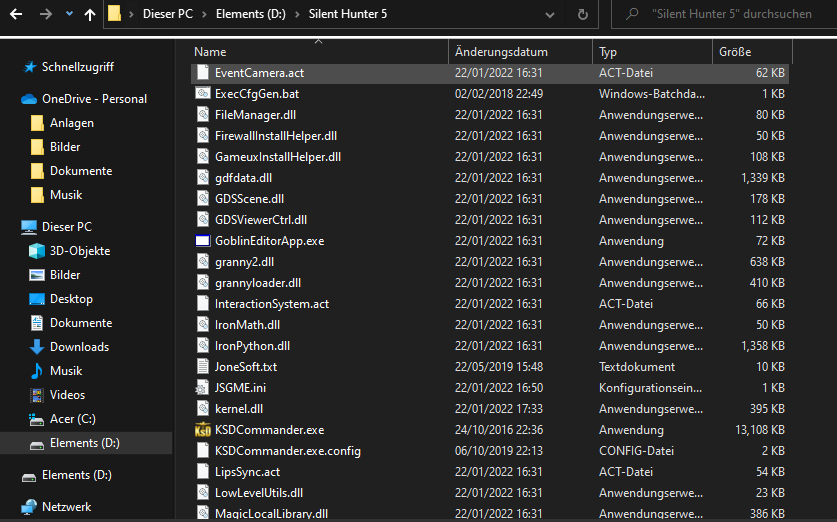Sort by Änderungsdatum column
The image size is (837, 522).
[x=501, y=52]
